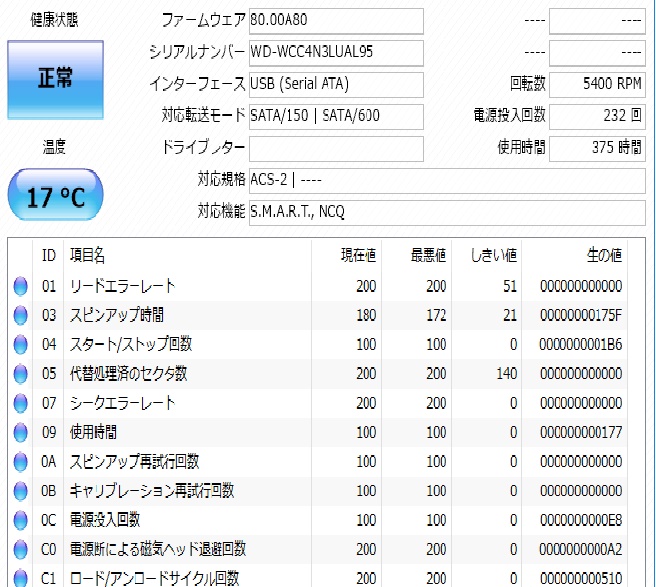Screen dimensions: 656x587
Task: Click the blue orb for スタート/ストップ回数 row
Action: pos(21,345)
